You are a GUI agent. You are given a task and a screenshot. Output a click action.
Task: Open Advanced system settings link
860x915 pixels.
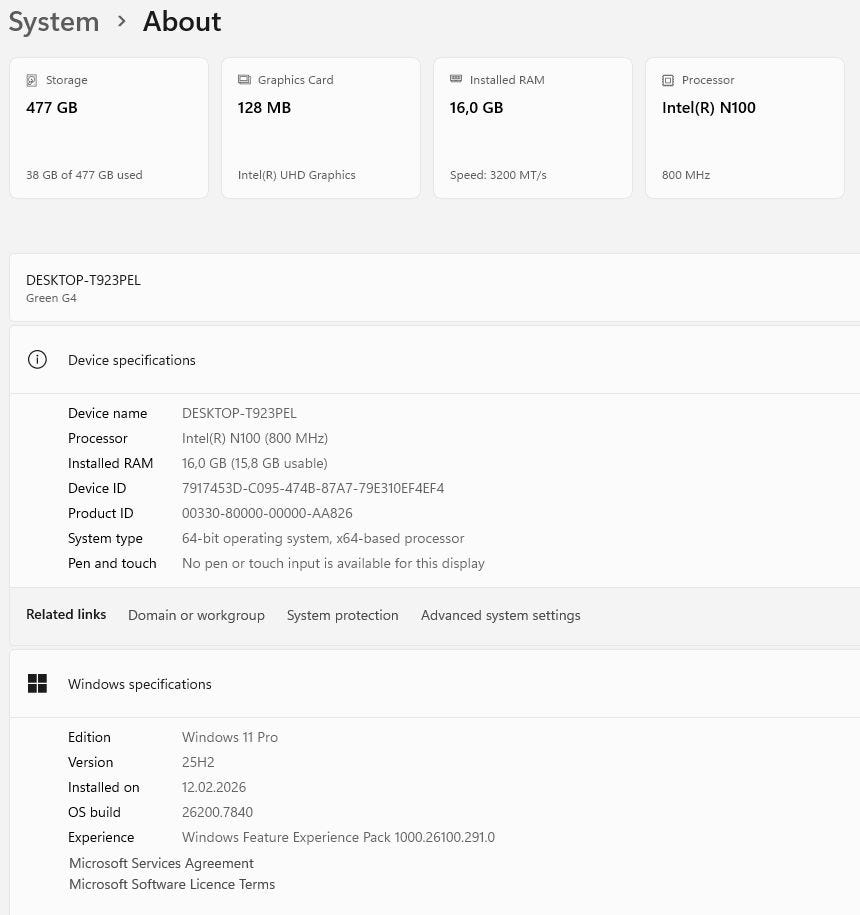tap(500, 615)
